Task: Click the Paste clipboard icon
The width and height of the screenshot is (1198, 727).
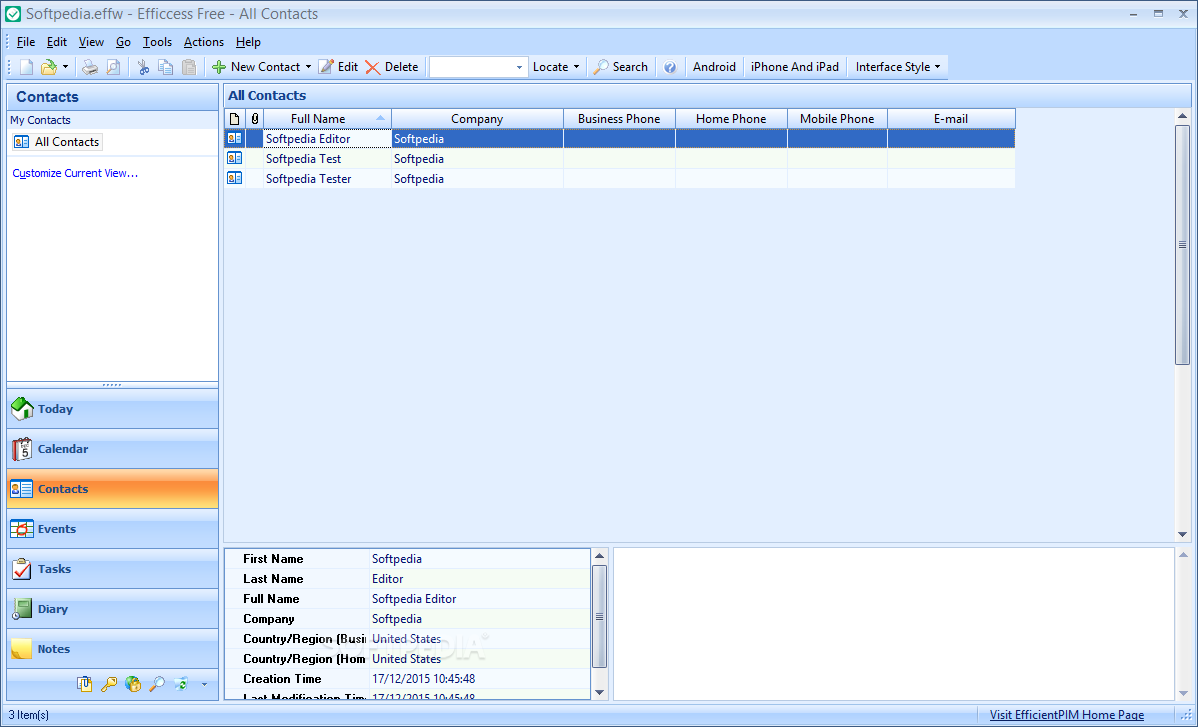Action: [189, 67]
